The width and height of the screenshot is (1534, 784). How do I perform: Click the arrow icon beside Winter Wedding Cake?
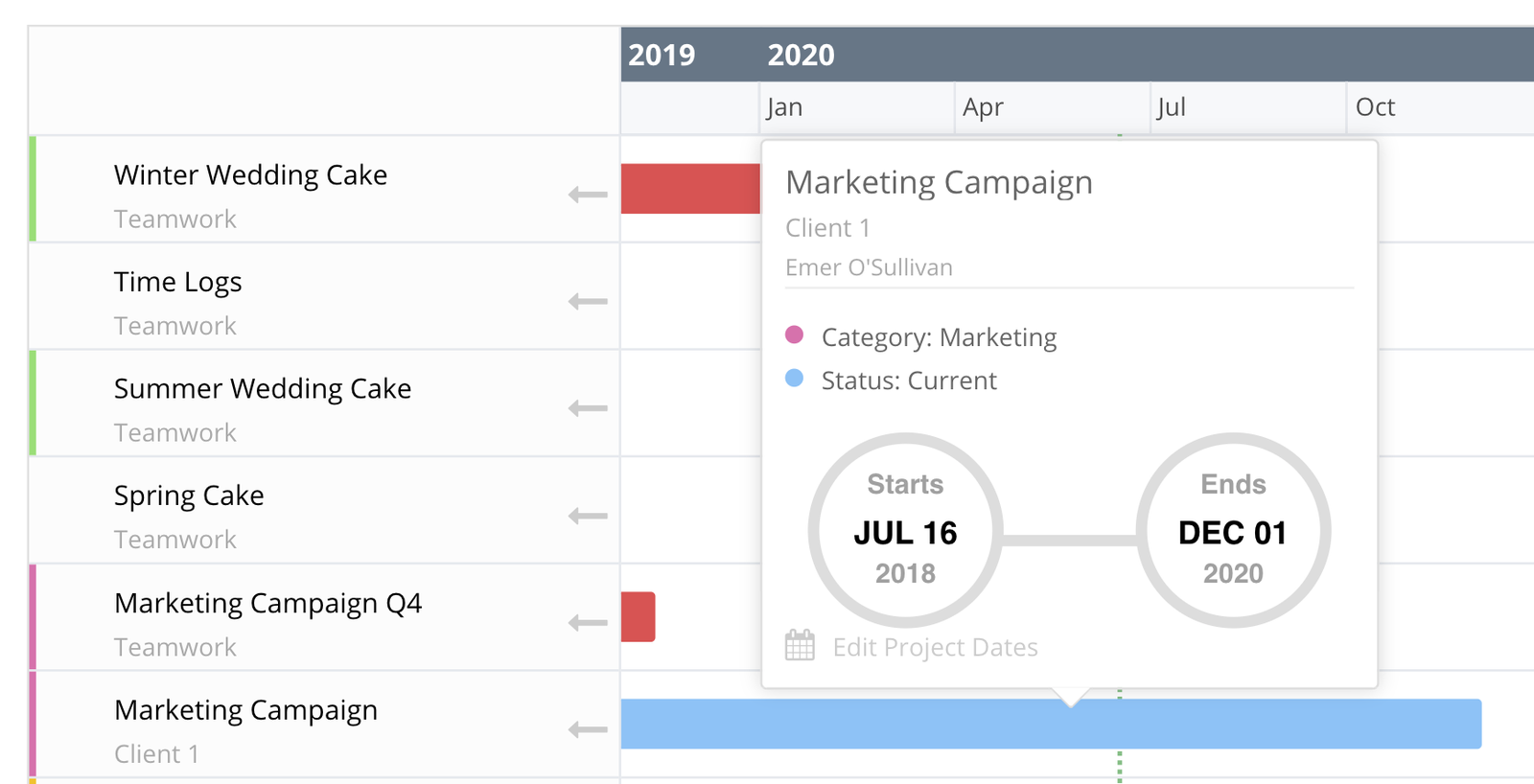pyautogui.click(x=588, y=195)
